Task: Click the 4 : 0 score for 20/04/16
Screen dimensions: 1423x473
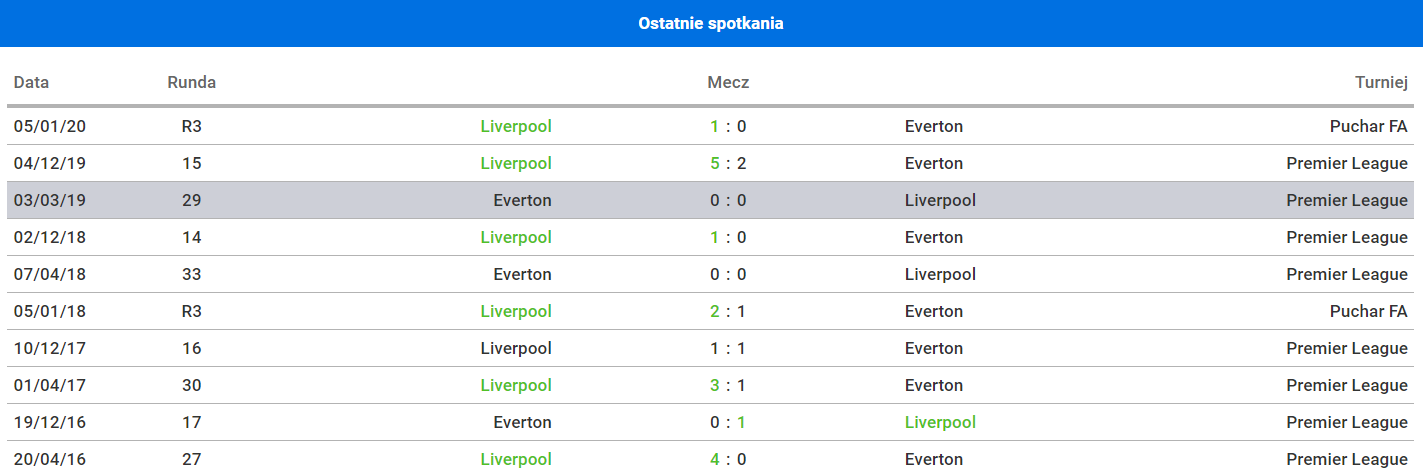Action: pos(728,459)
